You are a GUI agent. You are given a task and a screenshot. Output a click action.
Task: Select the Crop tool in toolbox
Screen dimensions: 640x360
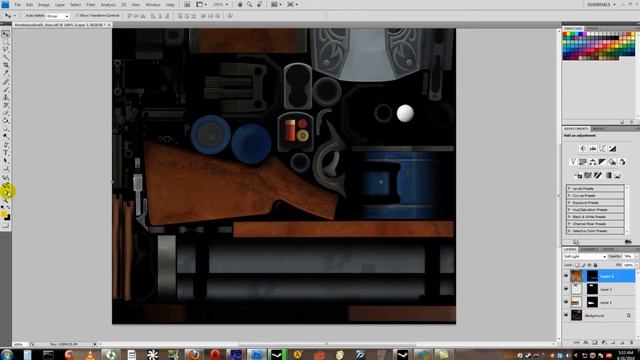[6, 65]
